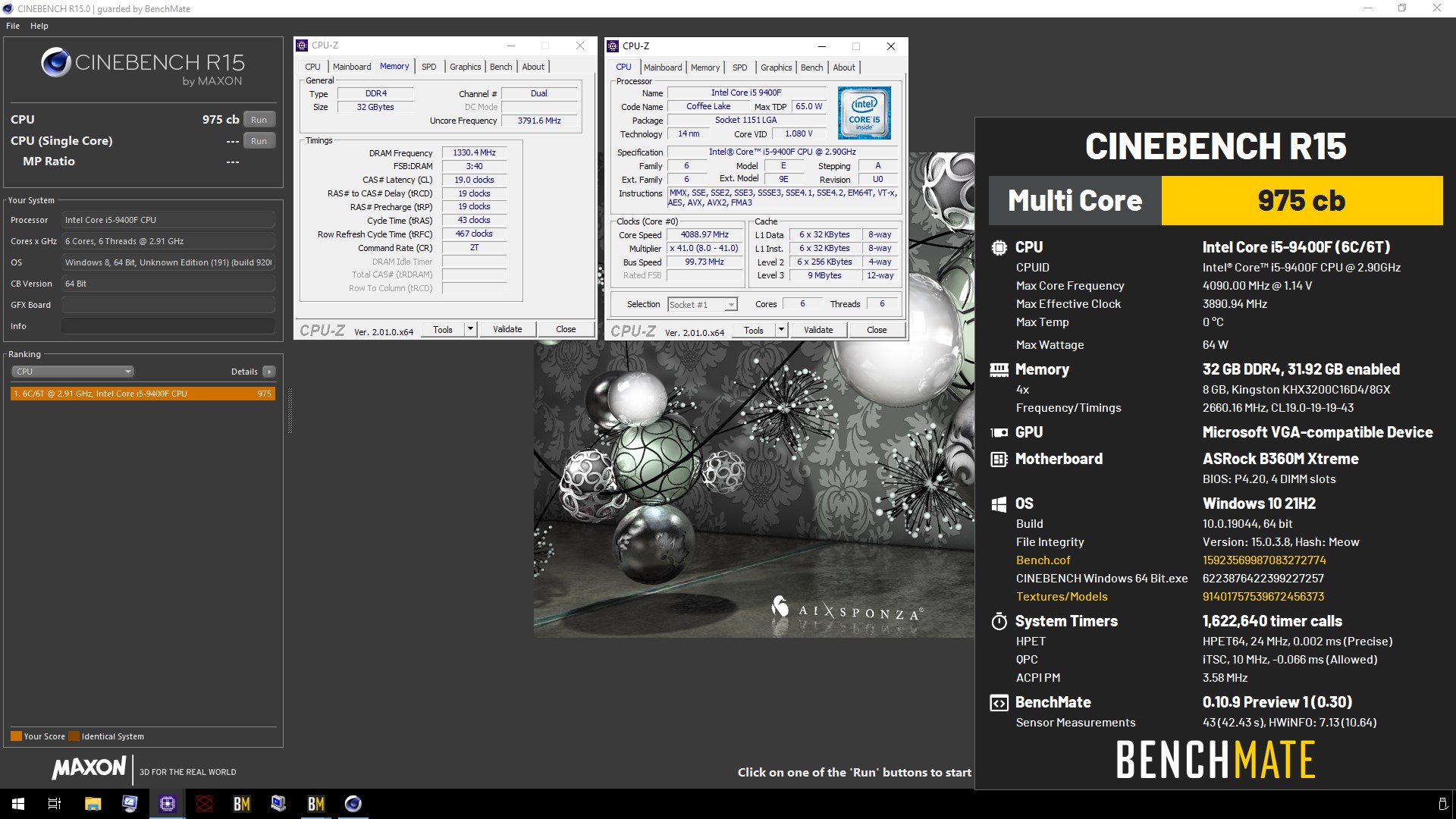
Task: Click the Cinebench logo icon in header
Action: [x=56, y=63]
